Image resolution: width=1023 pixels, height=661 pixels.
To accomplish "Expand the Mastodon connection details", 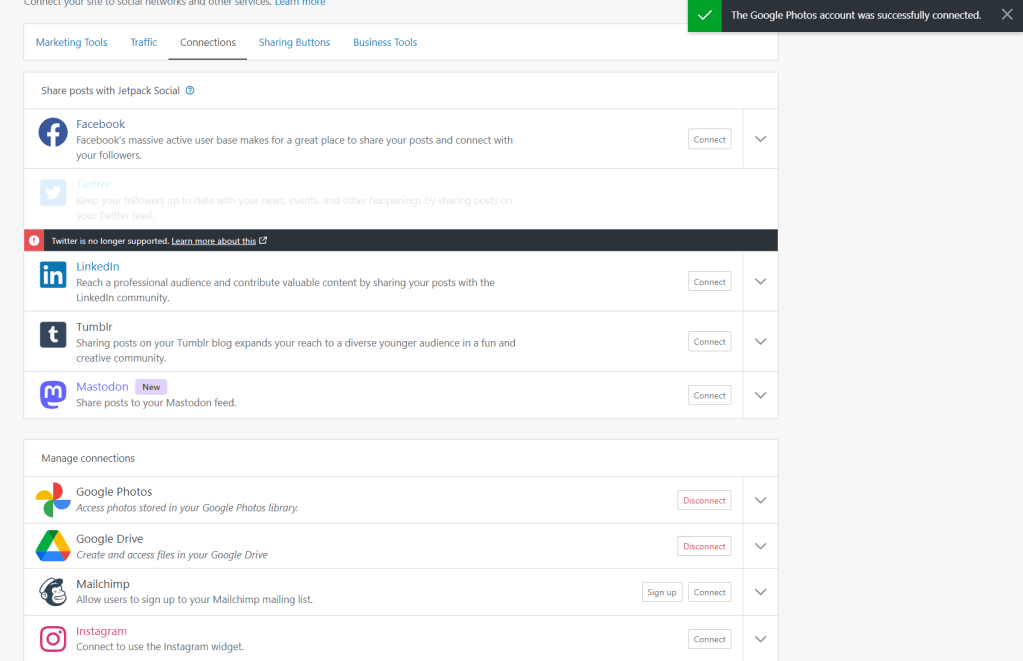I will pyautogui.click(x=760, y=395).
